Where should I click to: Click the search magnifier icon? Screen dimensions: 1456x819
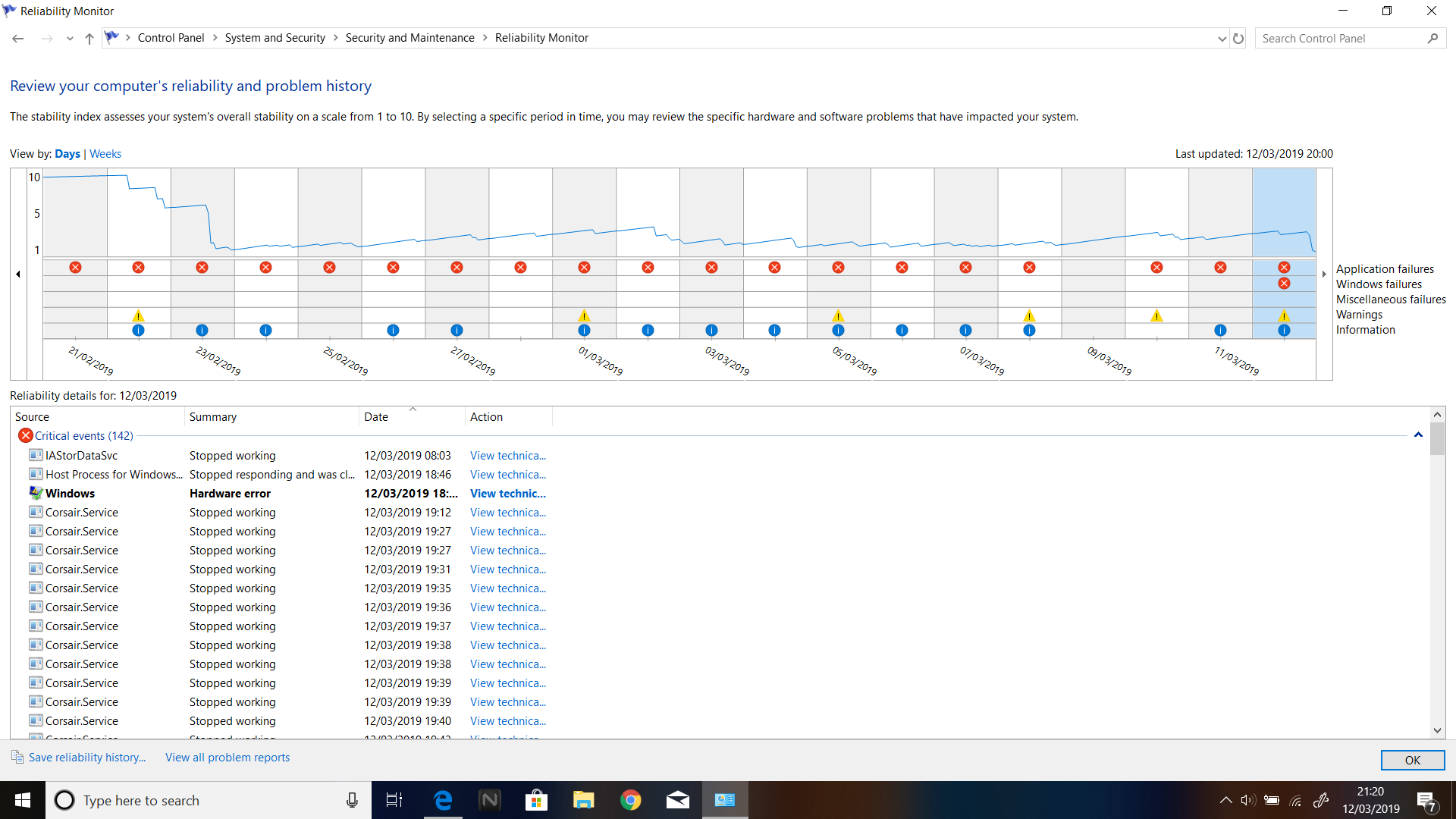(1432, 39)
